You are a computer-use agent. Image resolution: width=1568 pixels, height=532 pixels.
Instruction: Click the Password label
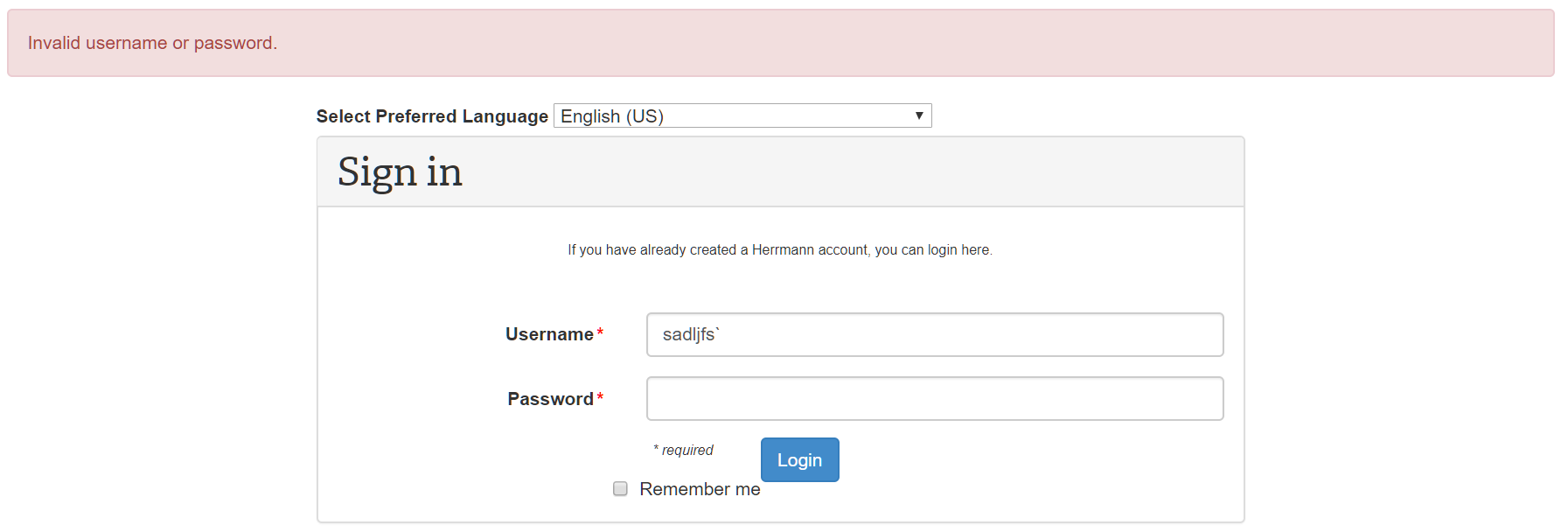click(550, 399)
